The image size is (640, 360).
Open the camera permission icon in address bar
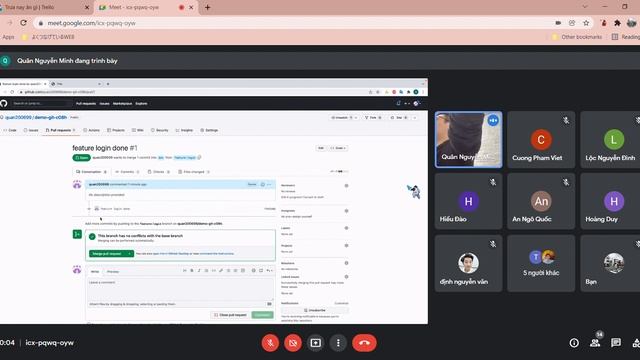(558, 23)
